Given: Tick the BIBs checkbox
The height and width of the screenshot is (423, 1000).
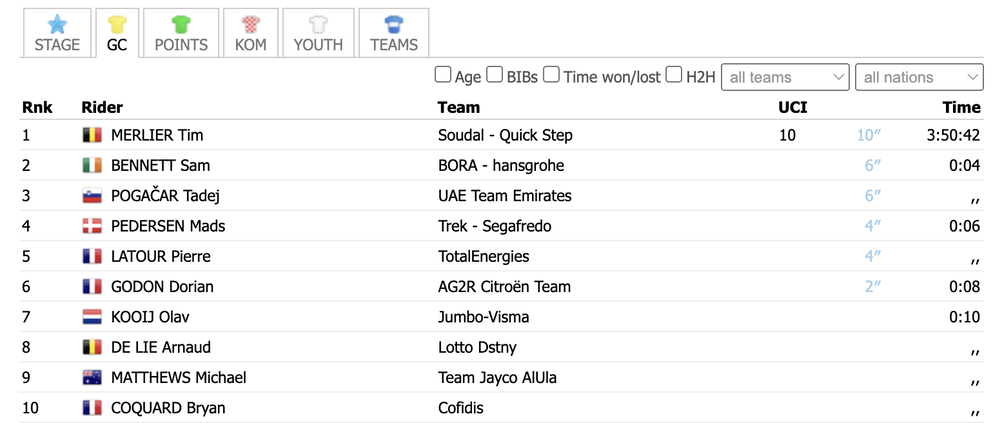Looking at the screenshot, I should pyautogui.click(x=495, y=75).
